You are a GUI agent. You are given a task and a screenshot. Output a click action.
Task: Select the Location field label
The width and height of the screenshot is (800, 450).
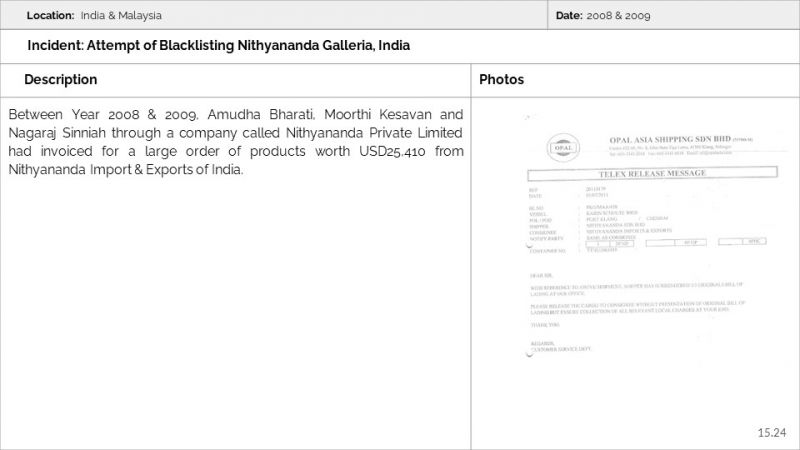pyautogui.click(x=50, y=16)
